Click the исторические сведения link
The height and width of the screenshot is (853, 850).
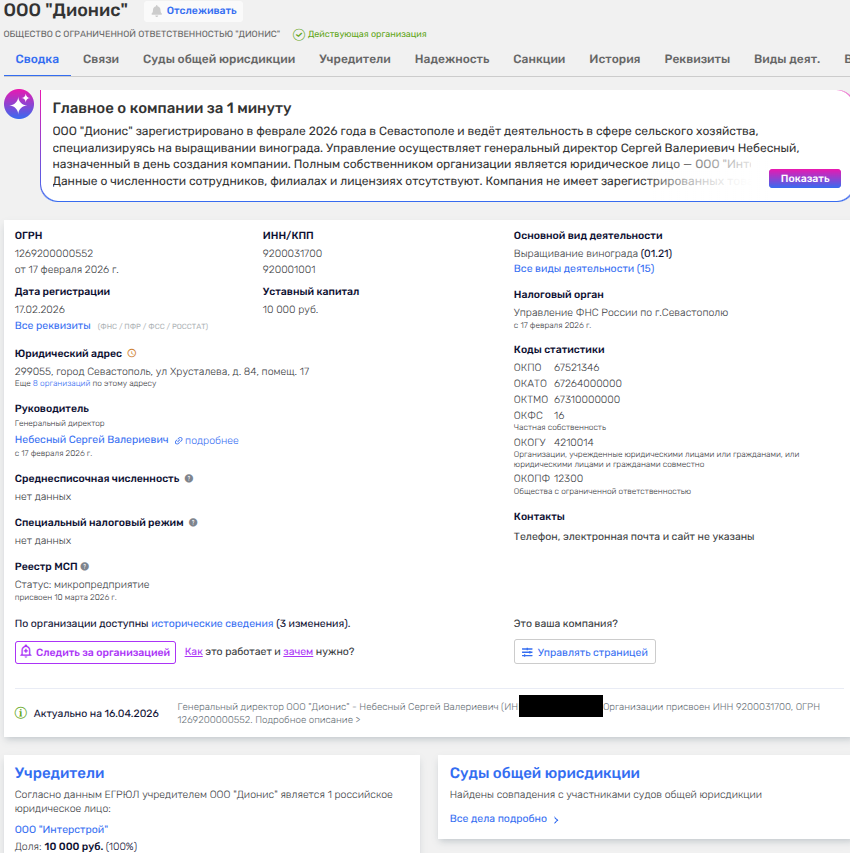pos(212,623)
